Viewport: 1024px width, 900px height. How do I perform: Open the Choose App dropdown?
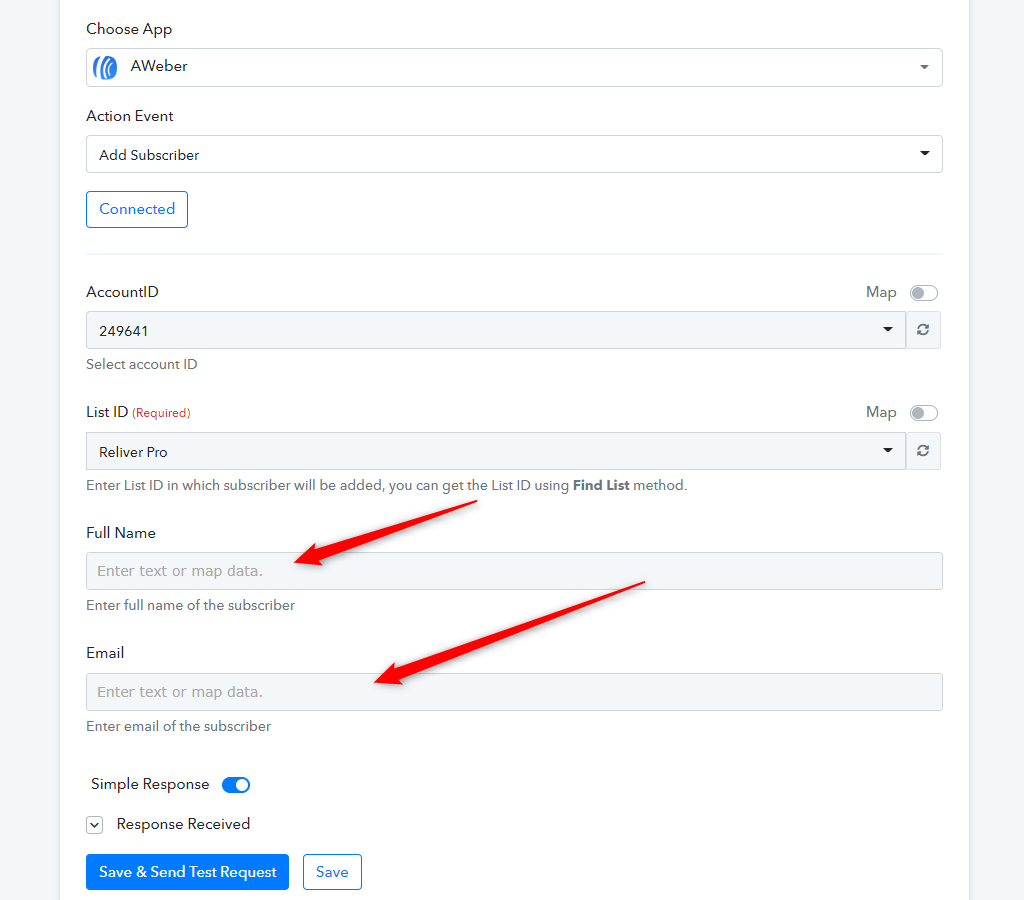click(514, 67)
